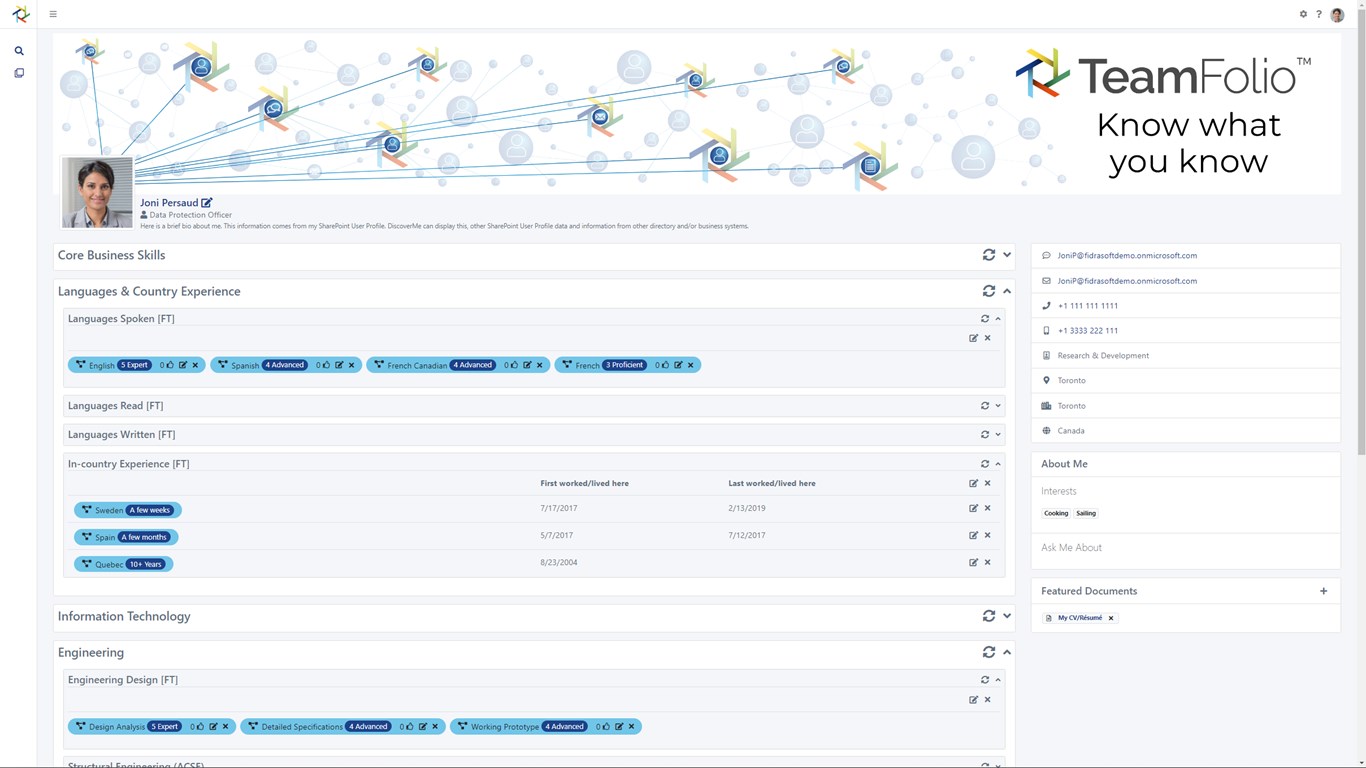Delete the Sweden experience row

pos(987,508)
